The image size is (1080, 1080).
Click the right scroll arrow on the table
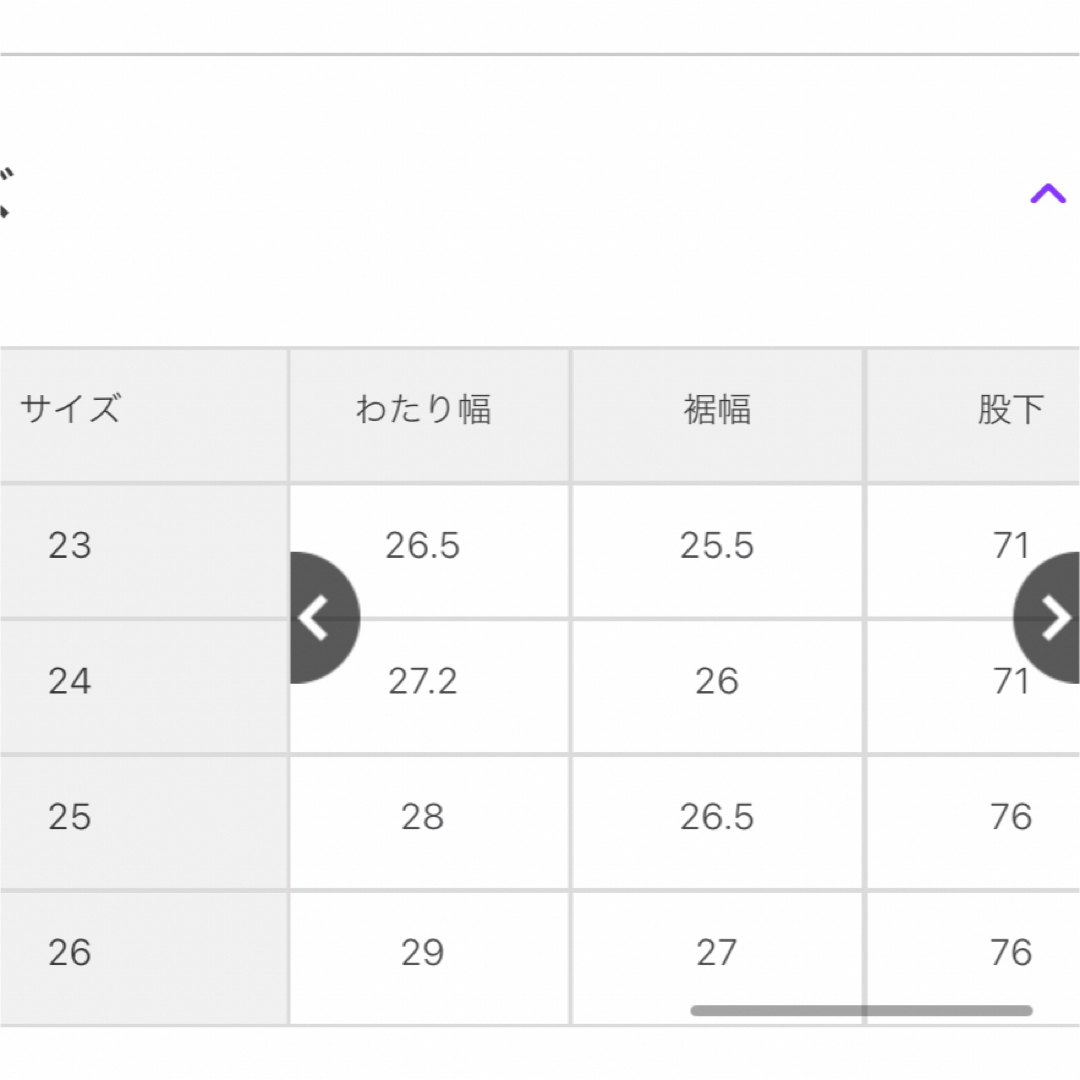1047,617
